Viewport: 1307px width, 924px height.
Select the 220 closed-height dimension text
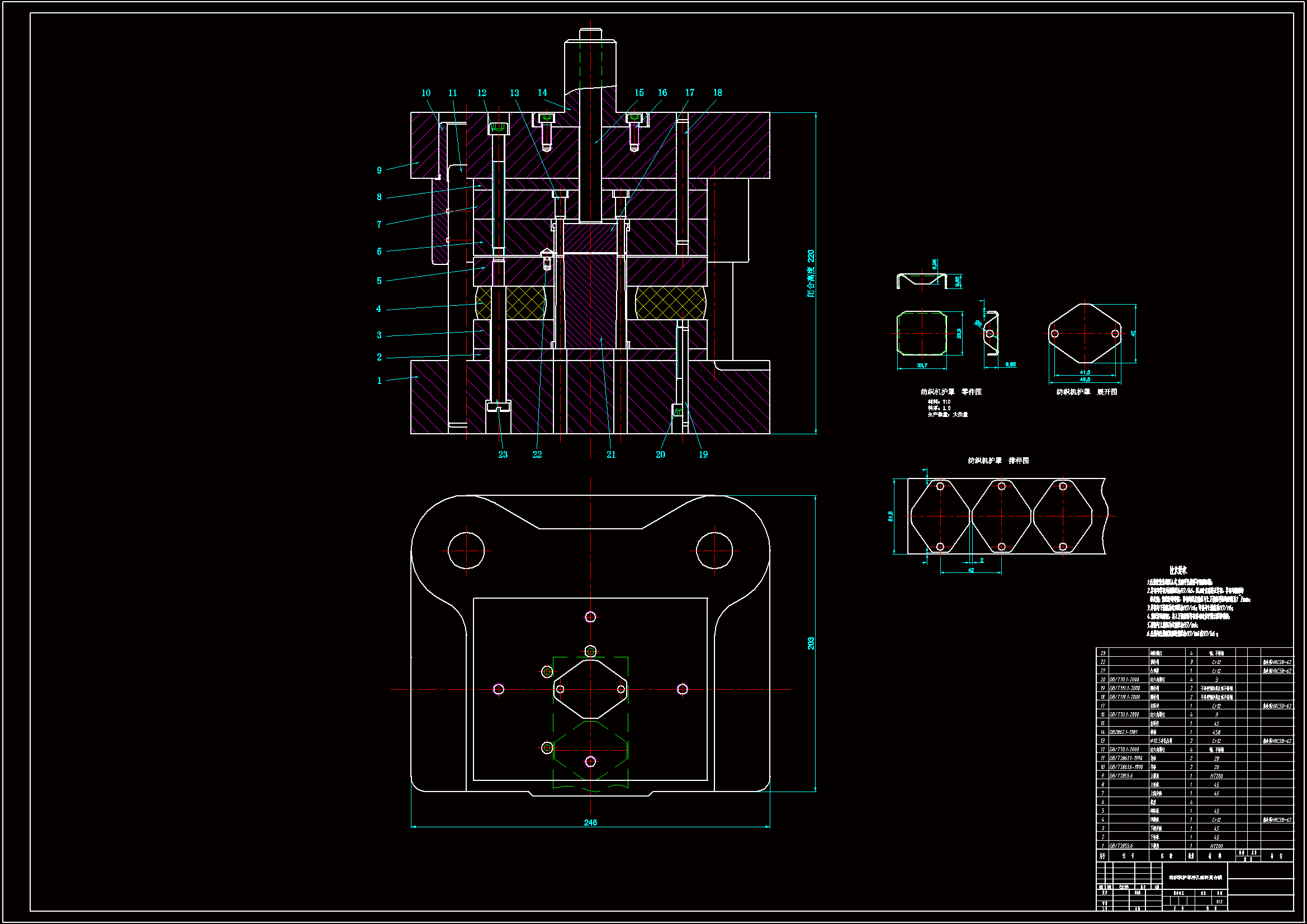tap(811, 256)
